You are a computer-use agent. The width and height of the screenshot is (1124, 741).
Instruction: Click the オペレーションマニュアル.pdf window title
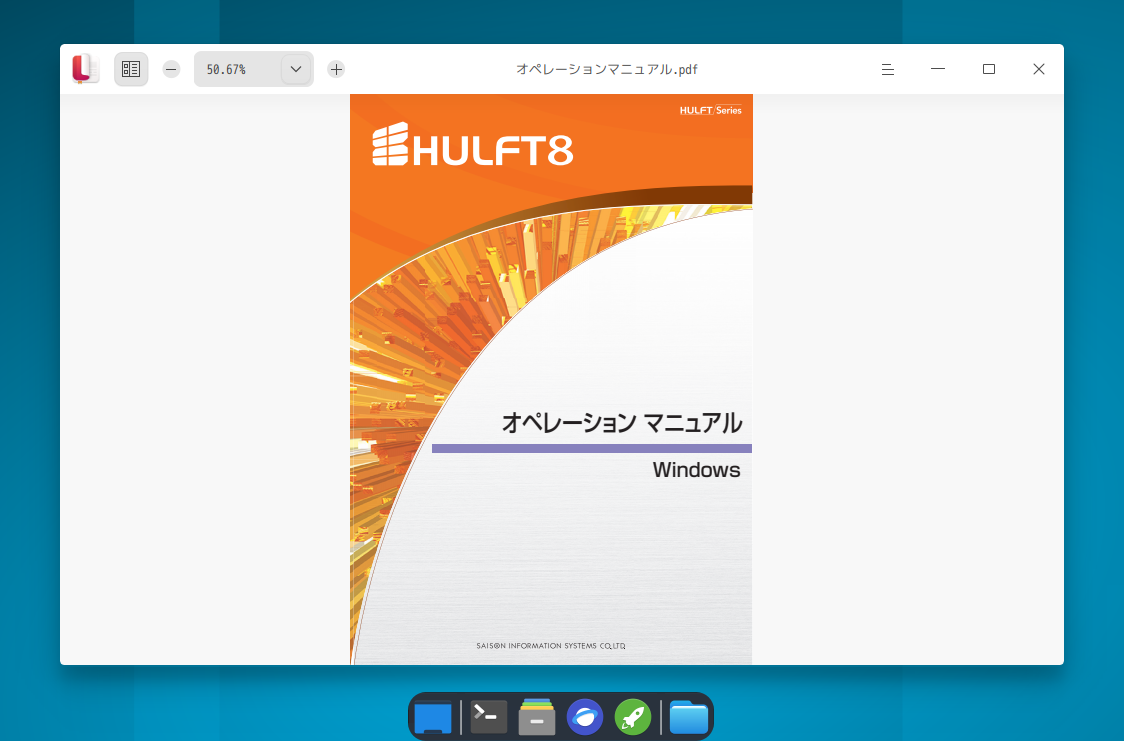click(606, 70)
